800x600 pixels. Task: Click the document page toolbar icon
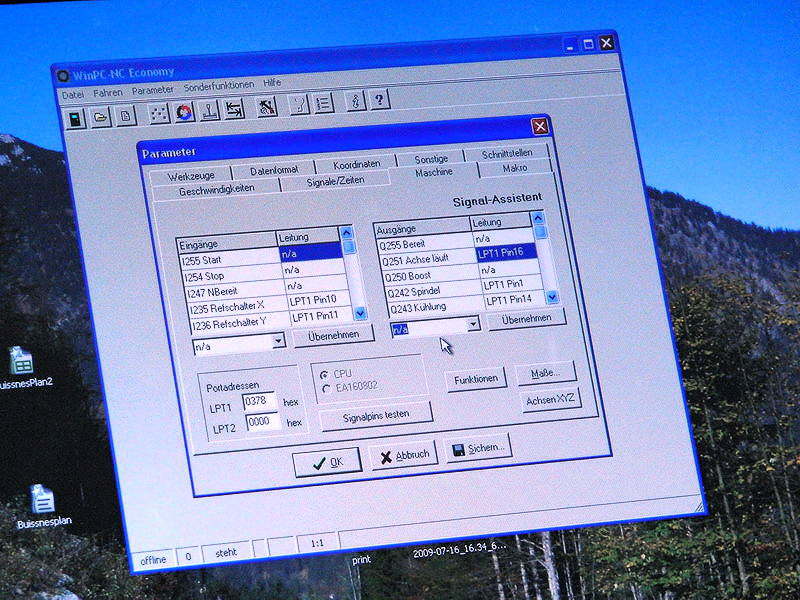[126, 115]
